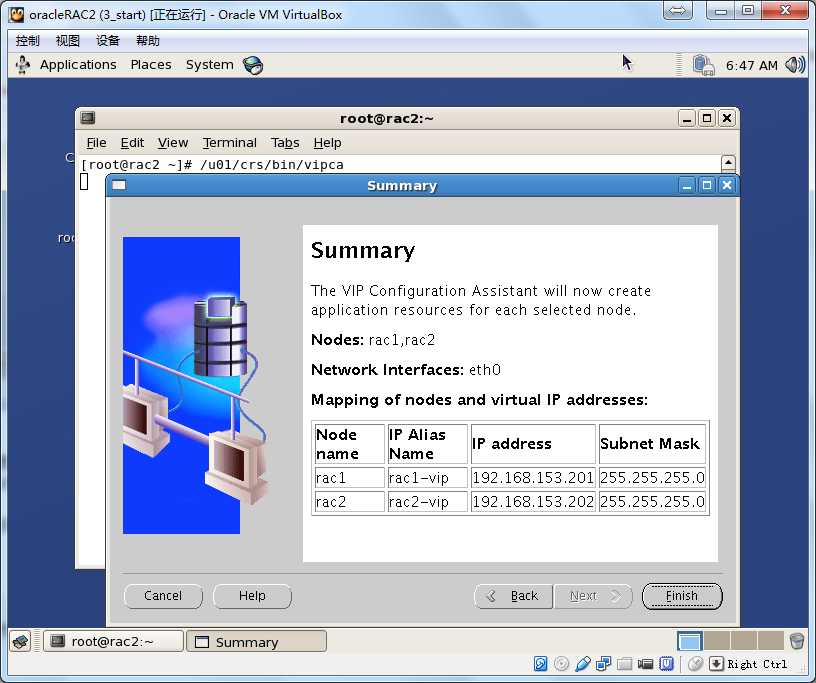Image resolution: width=816 pixels, height=683 pixels.
Task: Click rac1 node name cell
Action: pyautogui.click(x=349, y=477)
